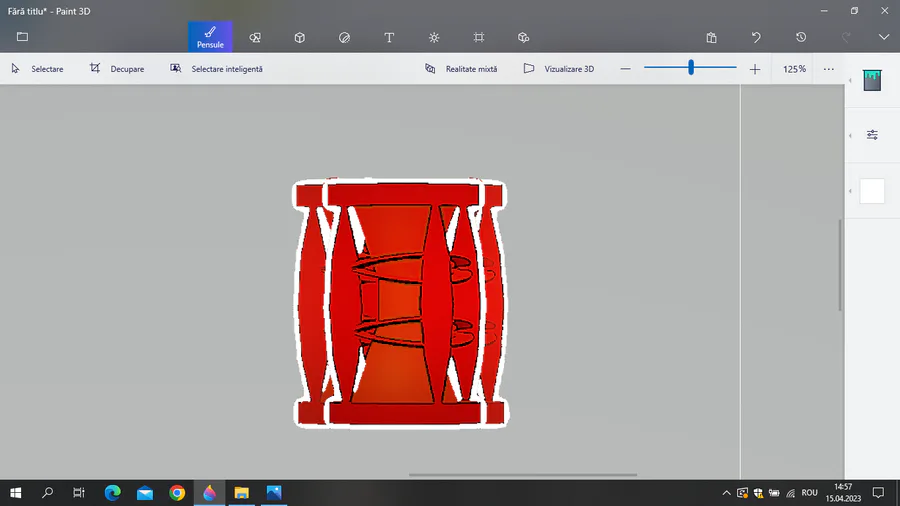Select the Pensule tab
This screenshot has height=506, width=900.
210,37
